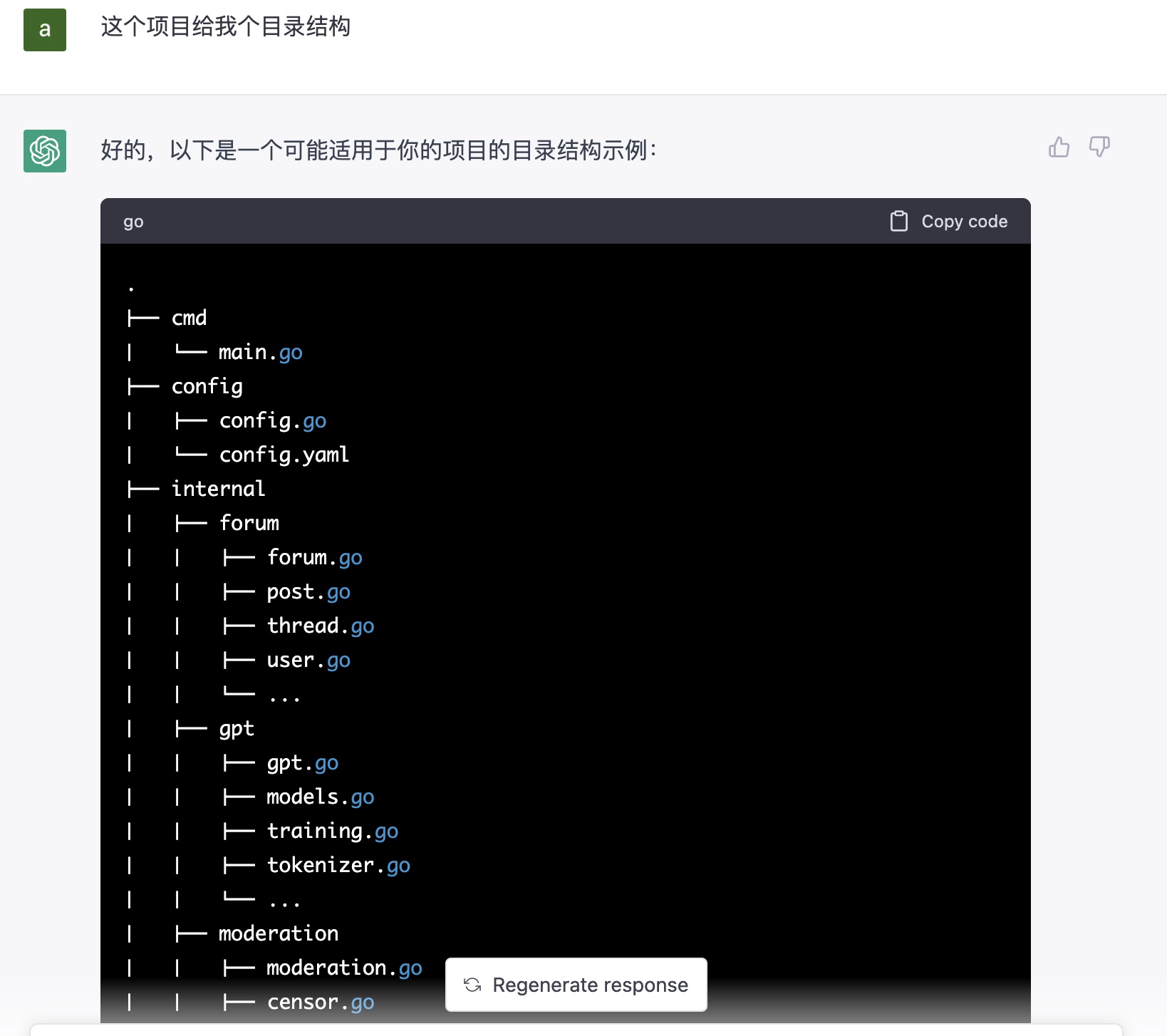Image resolution: width=1167 pixels, height=1036 pixels.
Task: Click the thumbs down feedback icon
Action: (1099, 147)
